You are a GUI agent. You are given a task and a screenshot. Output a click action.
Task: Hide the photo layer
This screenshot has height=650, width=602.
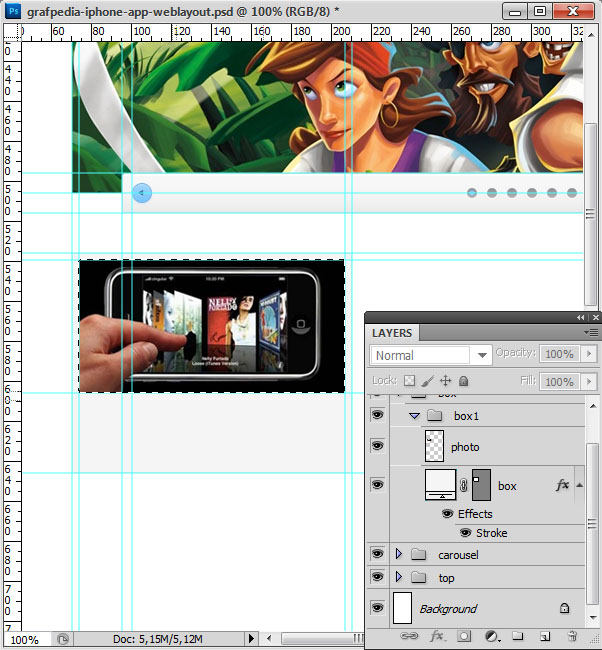pos(377,446)
